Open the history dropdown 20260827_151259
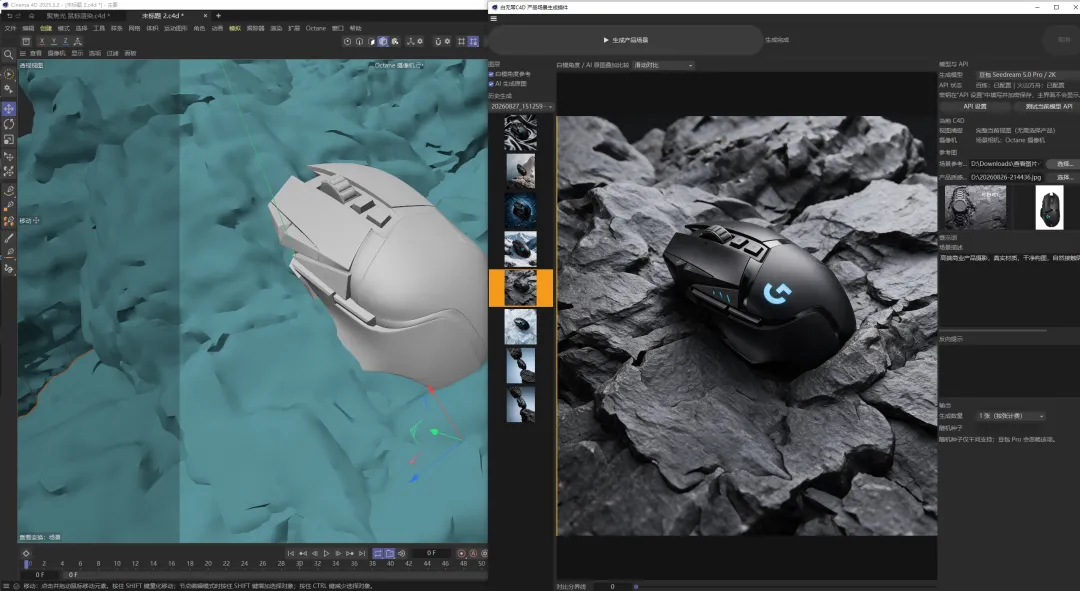This screenshot has height=591, width=1080. (x=521, y=107)
